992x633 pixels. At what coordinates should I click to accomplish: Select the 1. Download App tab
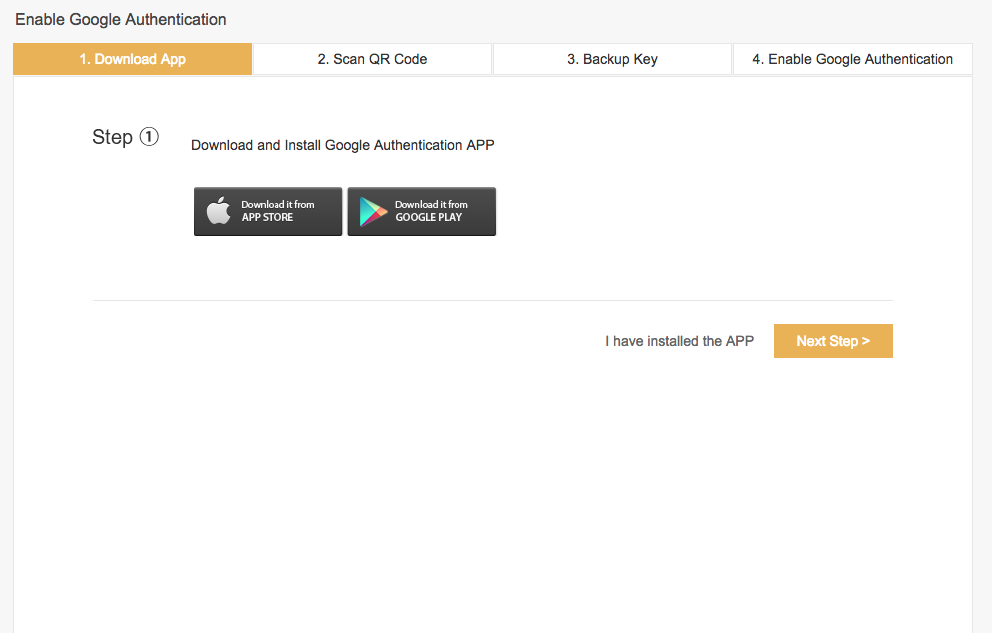click(x=133, y=59)
